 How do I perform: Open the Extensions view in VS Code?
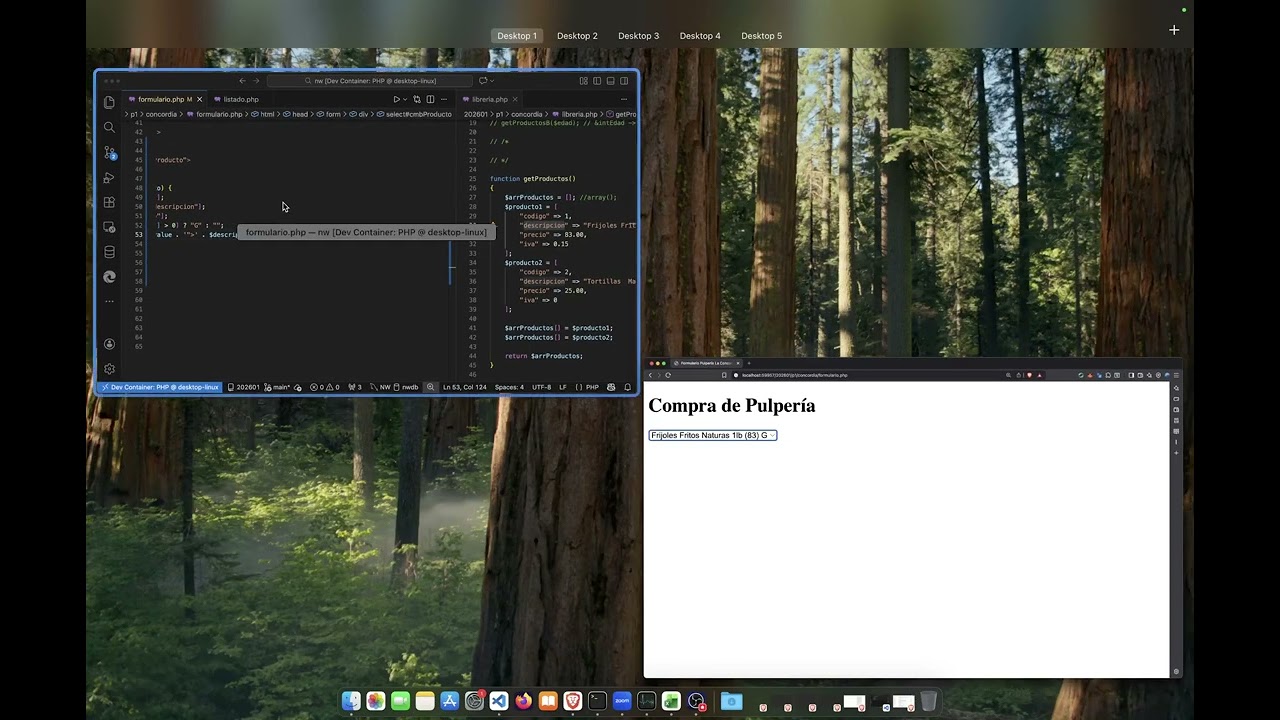109,202
